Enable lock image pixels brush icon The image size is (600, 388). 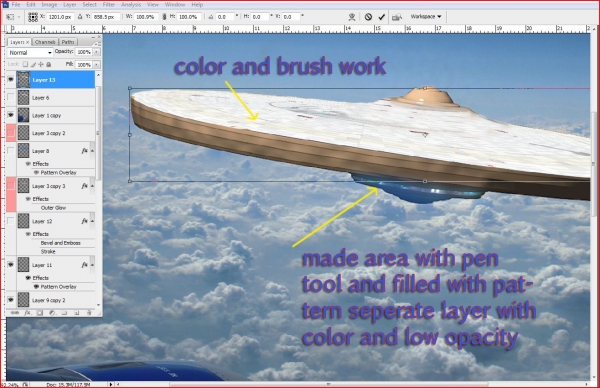(33, 64)
